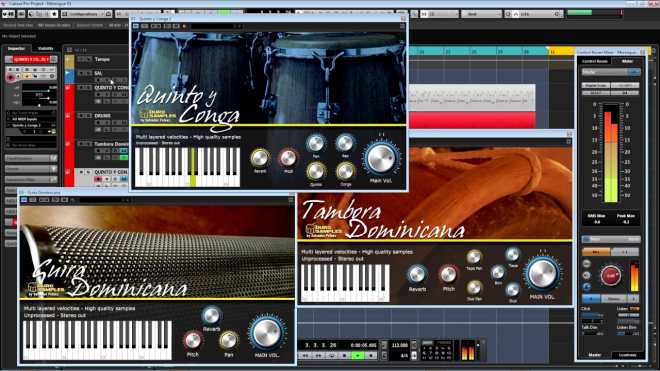The image size is (660, 371).
Task: Click the Pitch knob in Guira Dominicana
Action: click(193, 340)
